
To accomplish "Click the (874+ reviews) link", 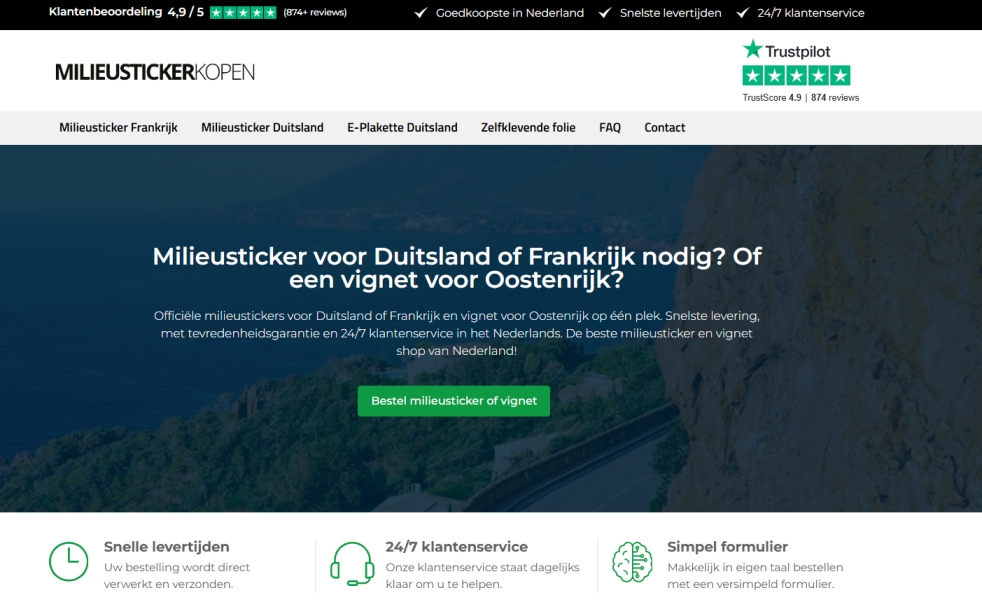I will (315, 13).
